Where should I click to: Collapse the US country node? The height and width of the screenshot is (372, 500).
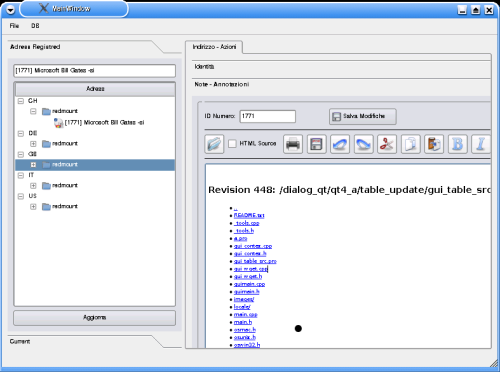(x=21, y=196)
